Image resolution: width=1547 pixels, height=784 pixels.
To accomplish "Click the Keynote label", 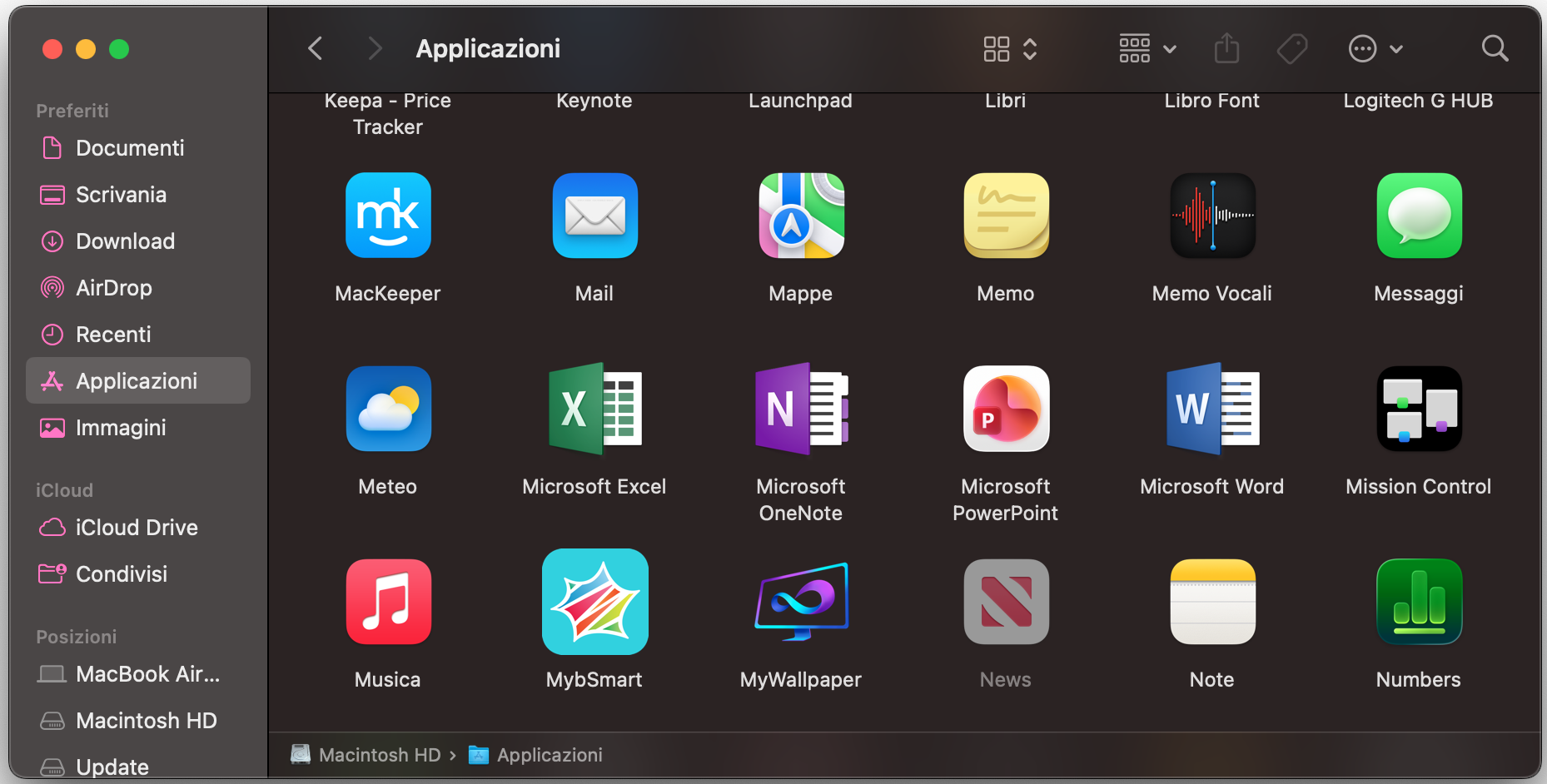I will coord(594,101).
